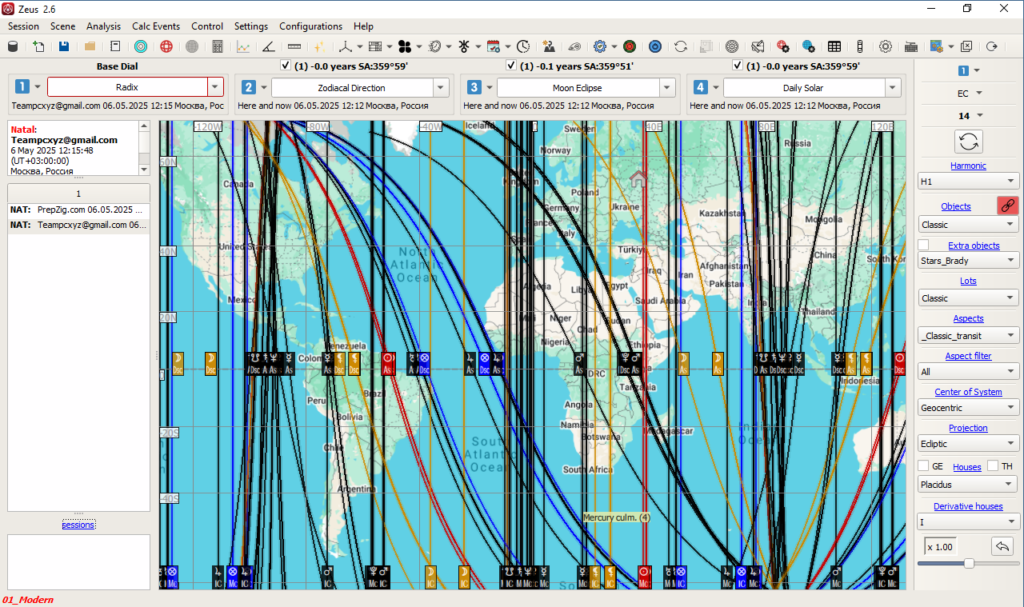
Task: Click the clock icon in the toolbar
Action: coord(523,46)
